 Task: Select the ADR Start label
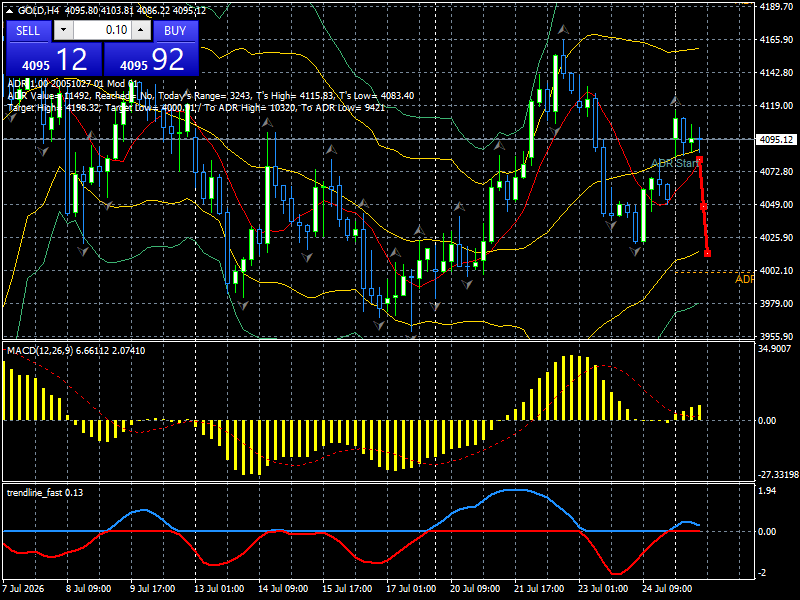coord(676,163)
